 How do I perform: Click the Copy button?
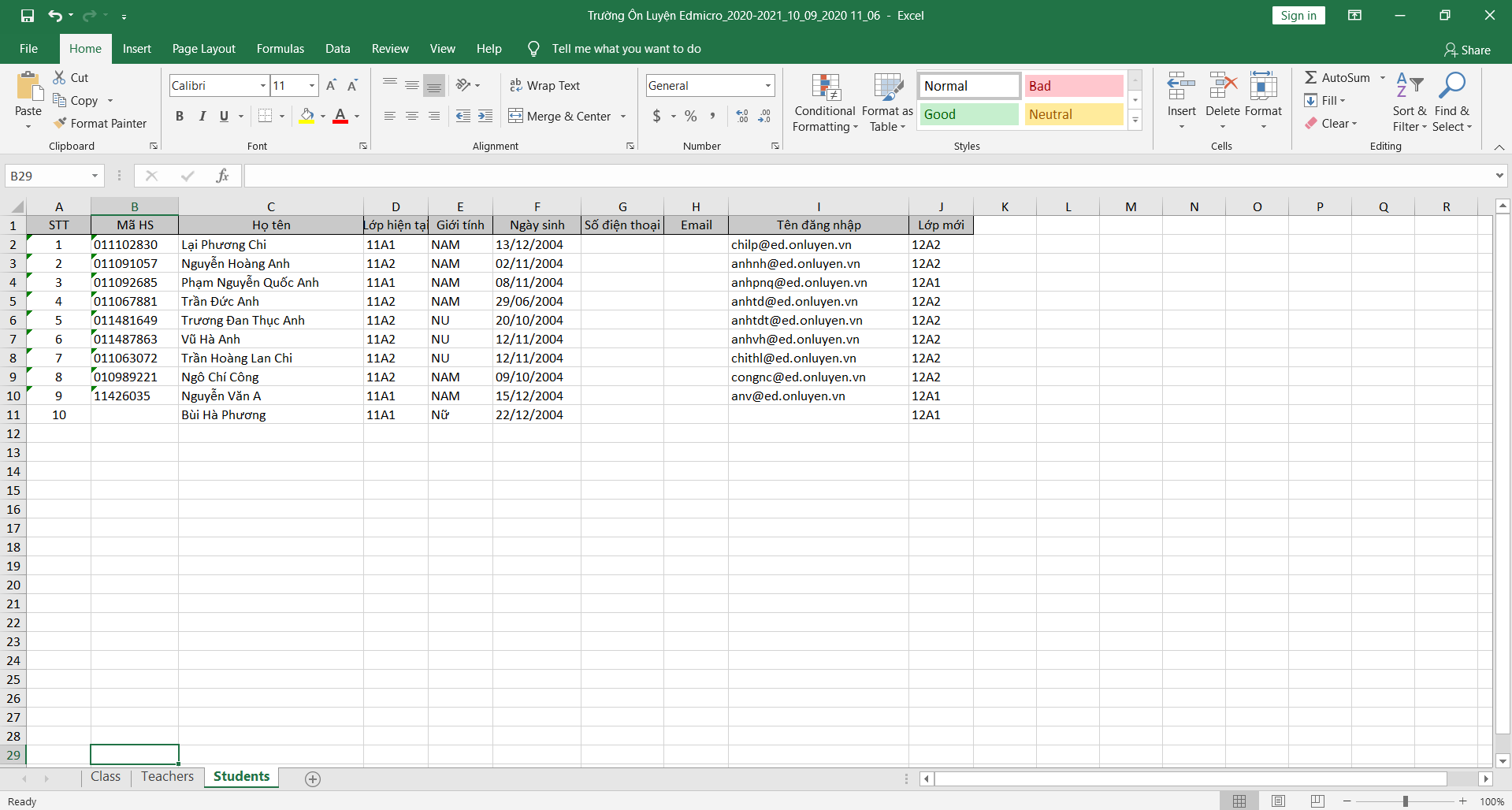pyautogui.click(x=76, y=100)
